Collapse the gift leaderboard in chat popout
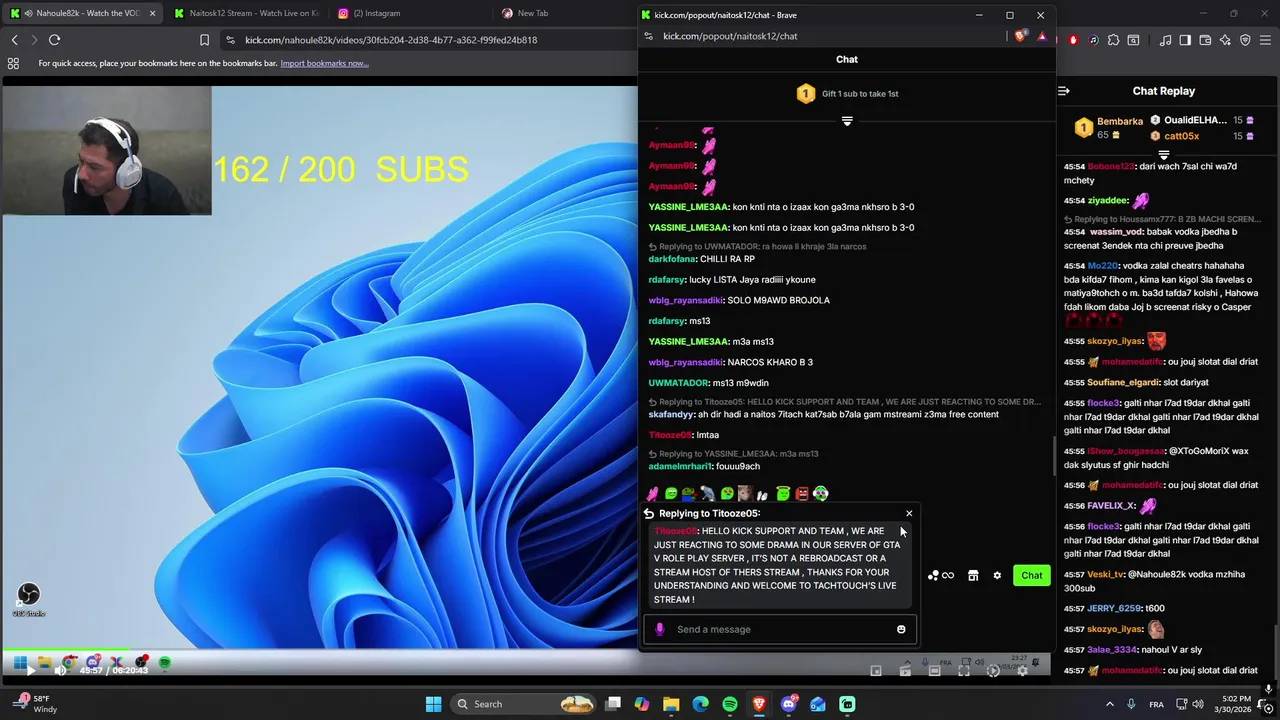This screenshot has width=1280, height=720. click(x=847, y=121)
